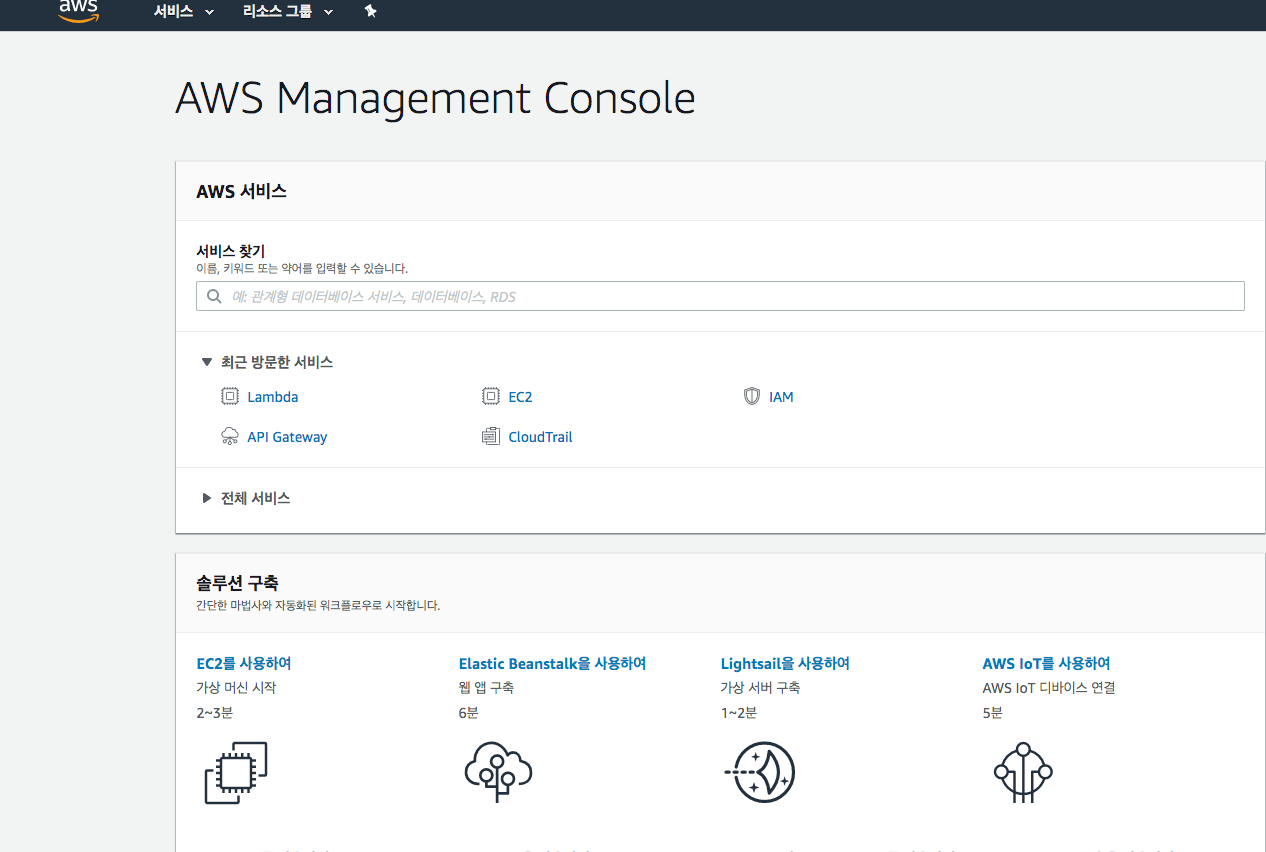Click the magnifier icon in the service search box
This screenshot has width=1266, height=852.
click(x=214, y=296)
